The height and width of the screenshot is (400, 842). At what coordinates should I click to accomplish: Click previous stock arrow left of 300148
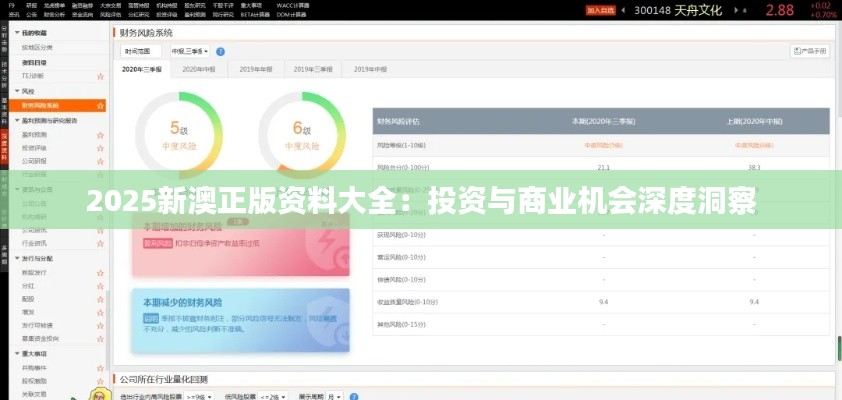(x=625, y=11)
